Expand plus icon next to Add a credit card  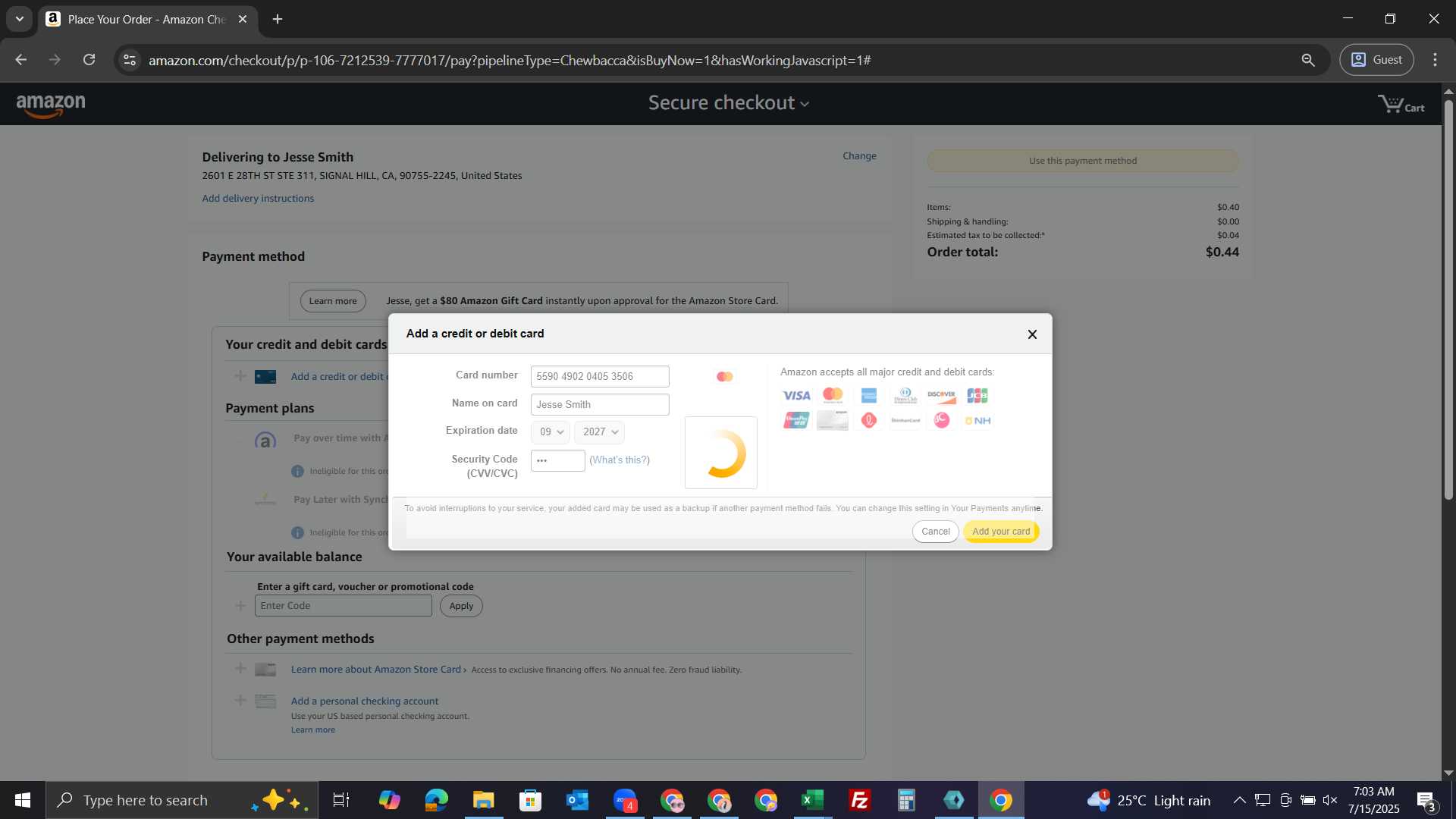point(240,375)
